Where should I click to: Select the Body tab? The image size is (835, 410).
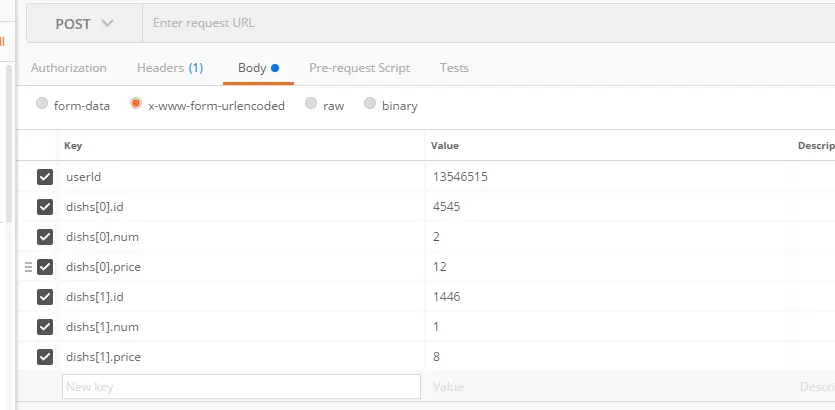258,68
